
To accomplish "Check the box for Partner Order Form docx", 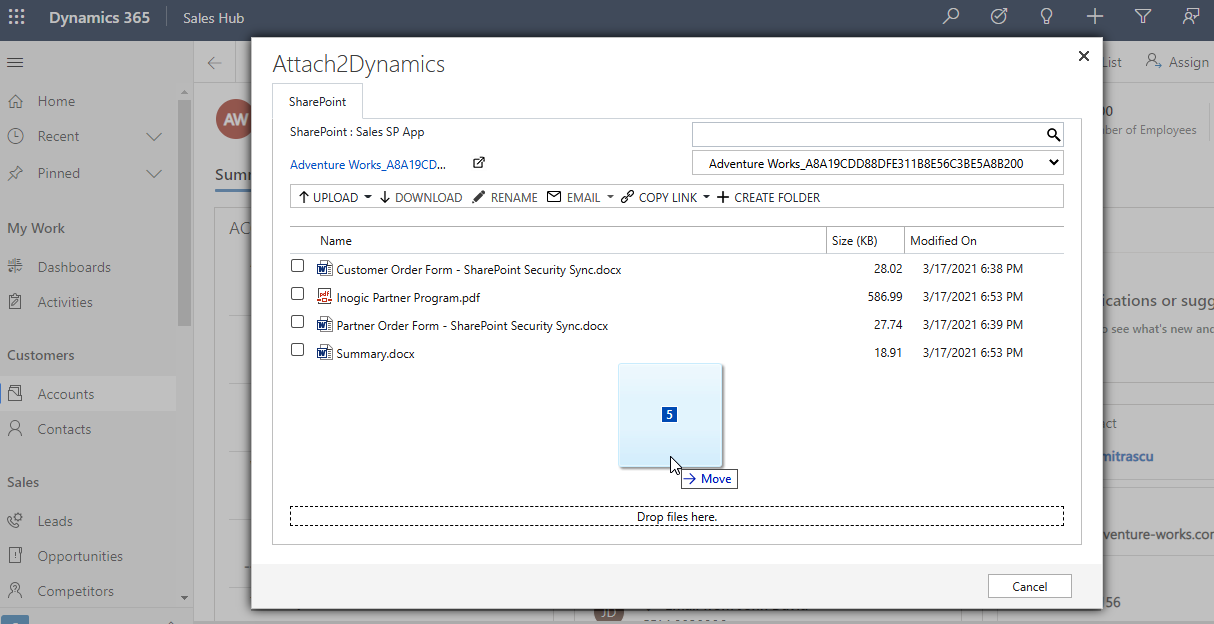I will [x=297, y=322].
